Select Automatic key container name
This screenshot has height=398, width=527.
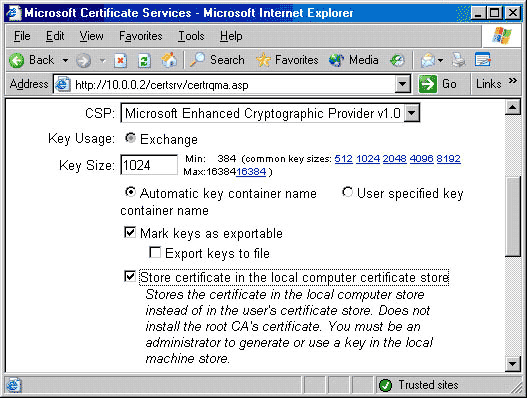130,192
